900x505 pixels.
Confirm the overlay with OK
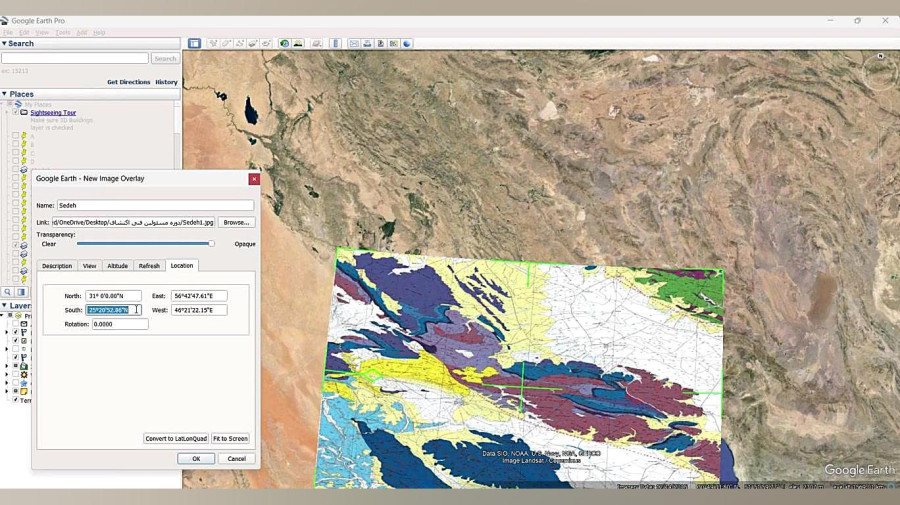pos(196,459)
